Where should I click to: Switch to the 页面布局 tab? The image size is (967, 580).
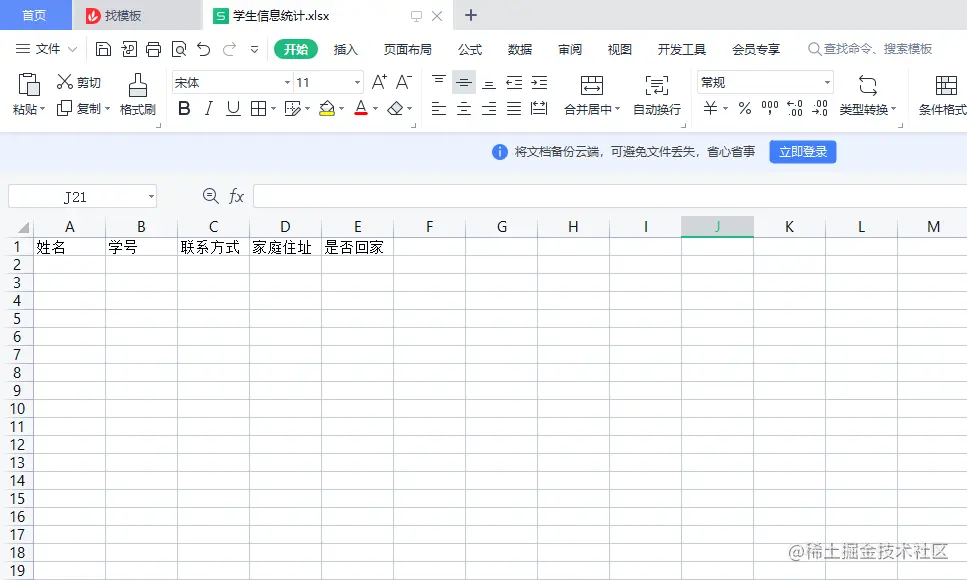pyautogui.click(x=408, y=49)
